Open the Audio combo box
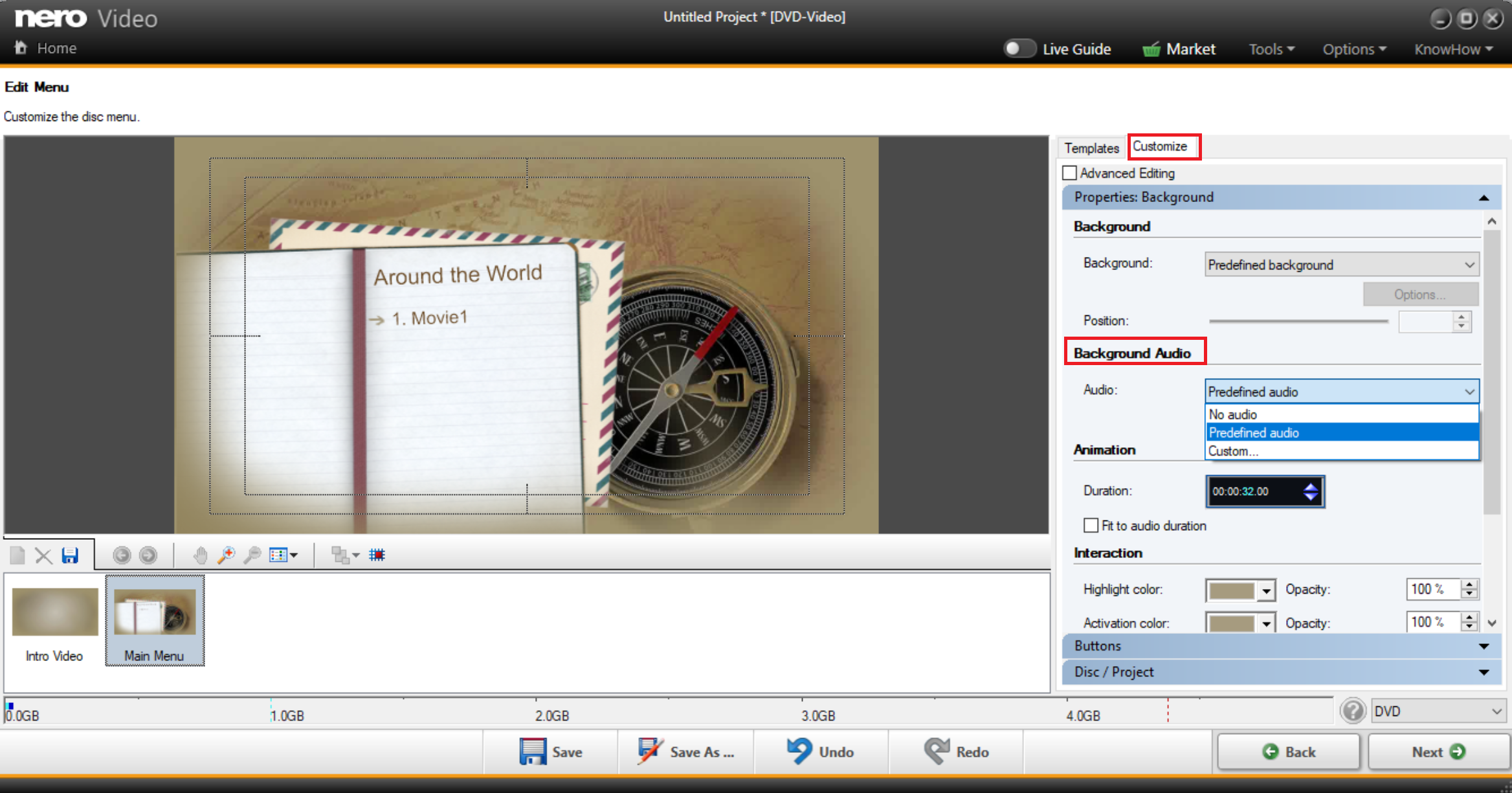The image size is (1512, 793). point(1342,392)
